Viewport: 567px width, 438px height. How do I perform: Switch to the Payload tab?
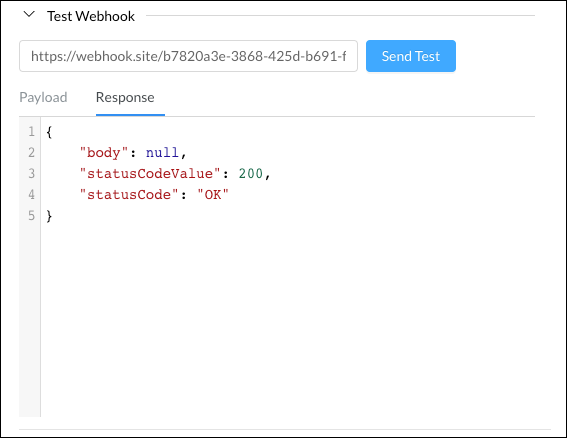click(x=43, y=97)
